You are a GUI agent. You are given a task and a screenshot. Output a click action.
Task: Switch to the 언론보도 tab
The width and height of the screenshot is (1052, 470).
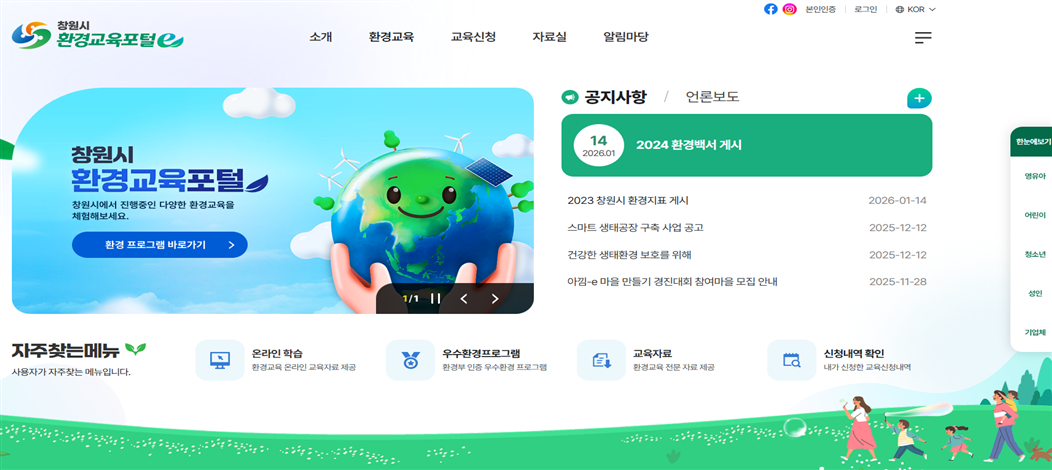tap(713, 97)
